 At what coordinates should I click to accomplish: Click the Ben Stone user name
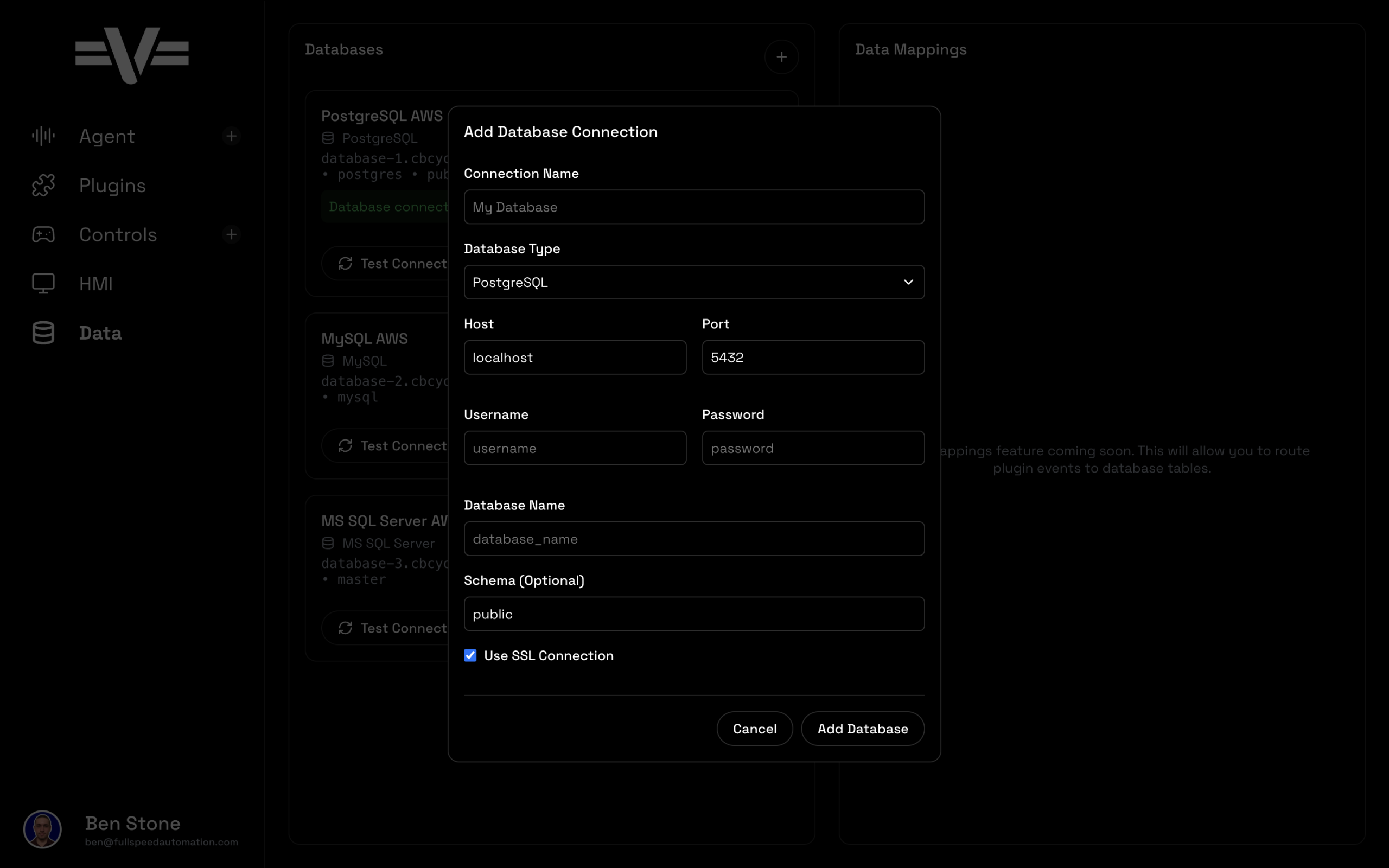tap(132, 823)
